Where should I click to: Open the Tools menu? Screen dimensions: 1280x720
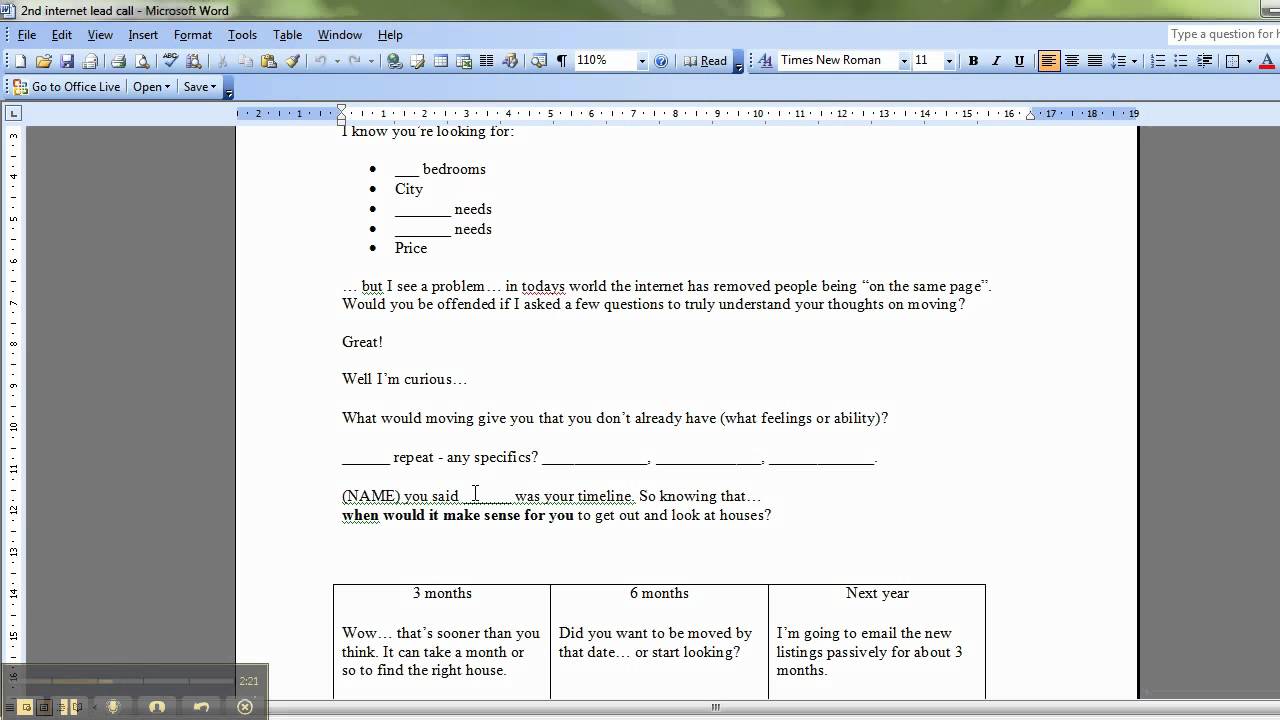click(x=242, y=35)
